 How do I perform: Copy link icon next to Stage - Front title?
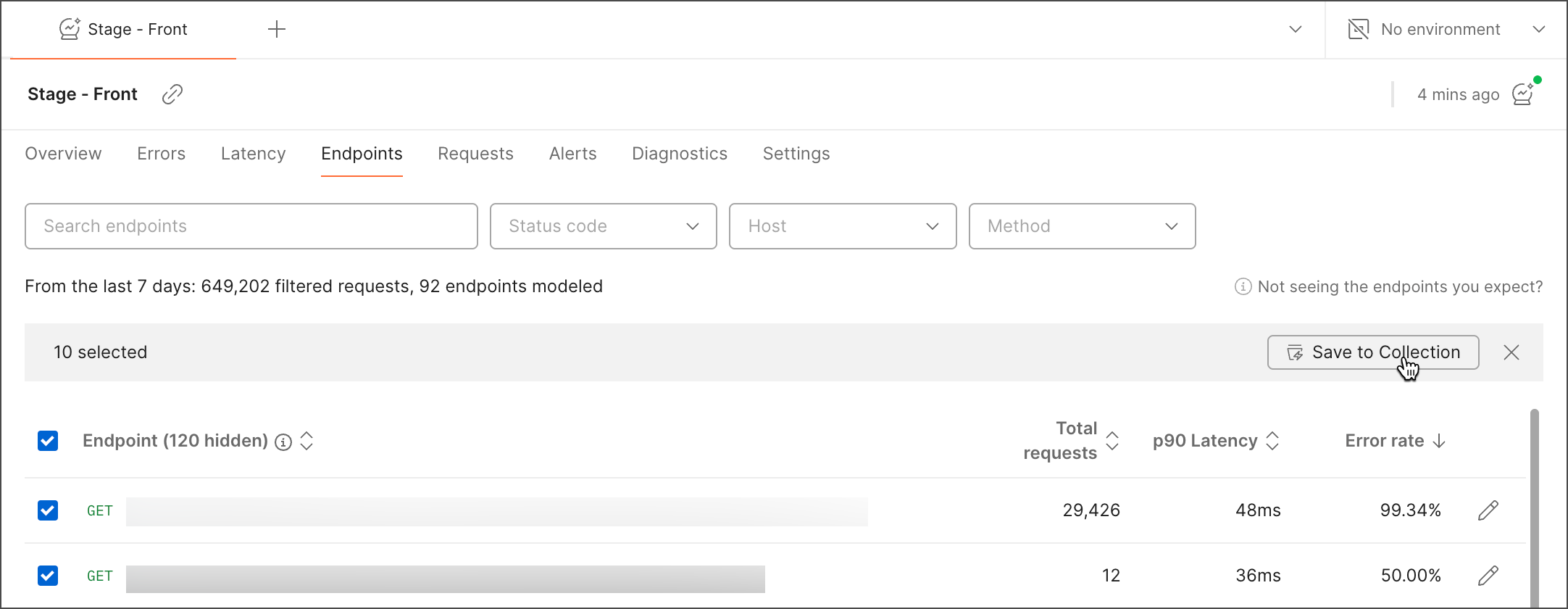pyautogui.click(x=172, y=94)
